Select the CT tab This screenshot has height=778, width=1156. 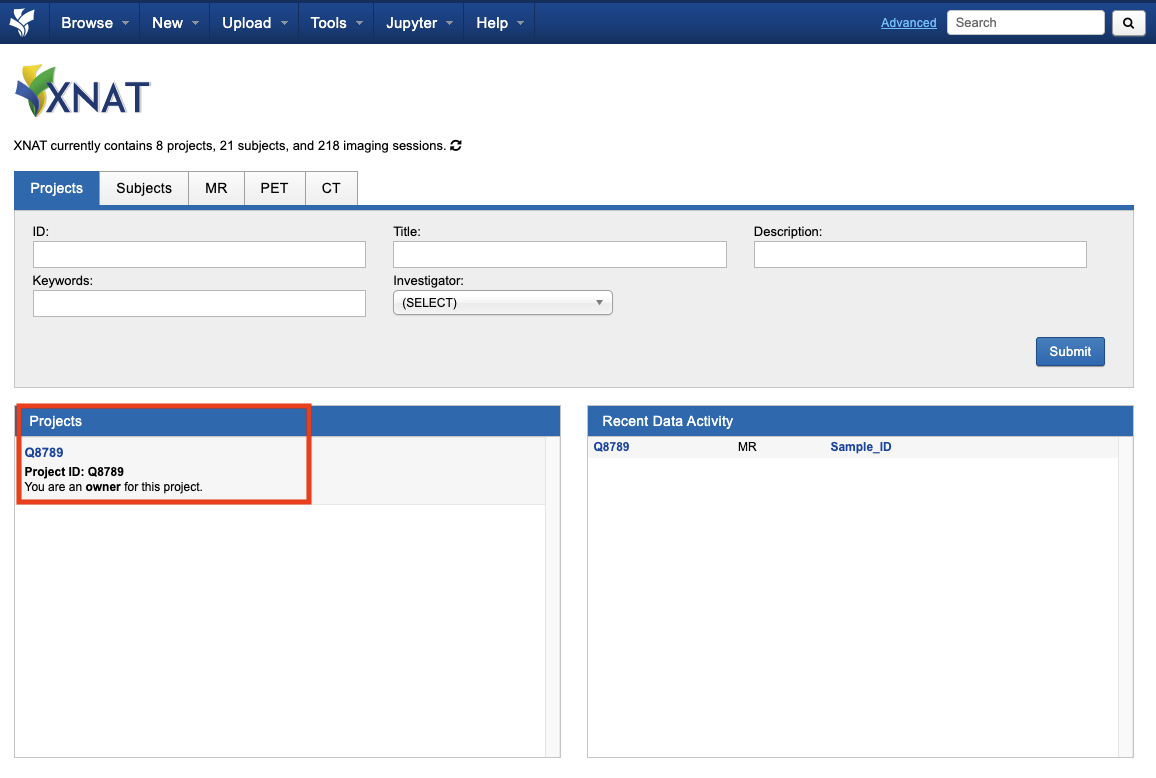[331, 188]
